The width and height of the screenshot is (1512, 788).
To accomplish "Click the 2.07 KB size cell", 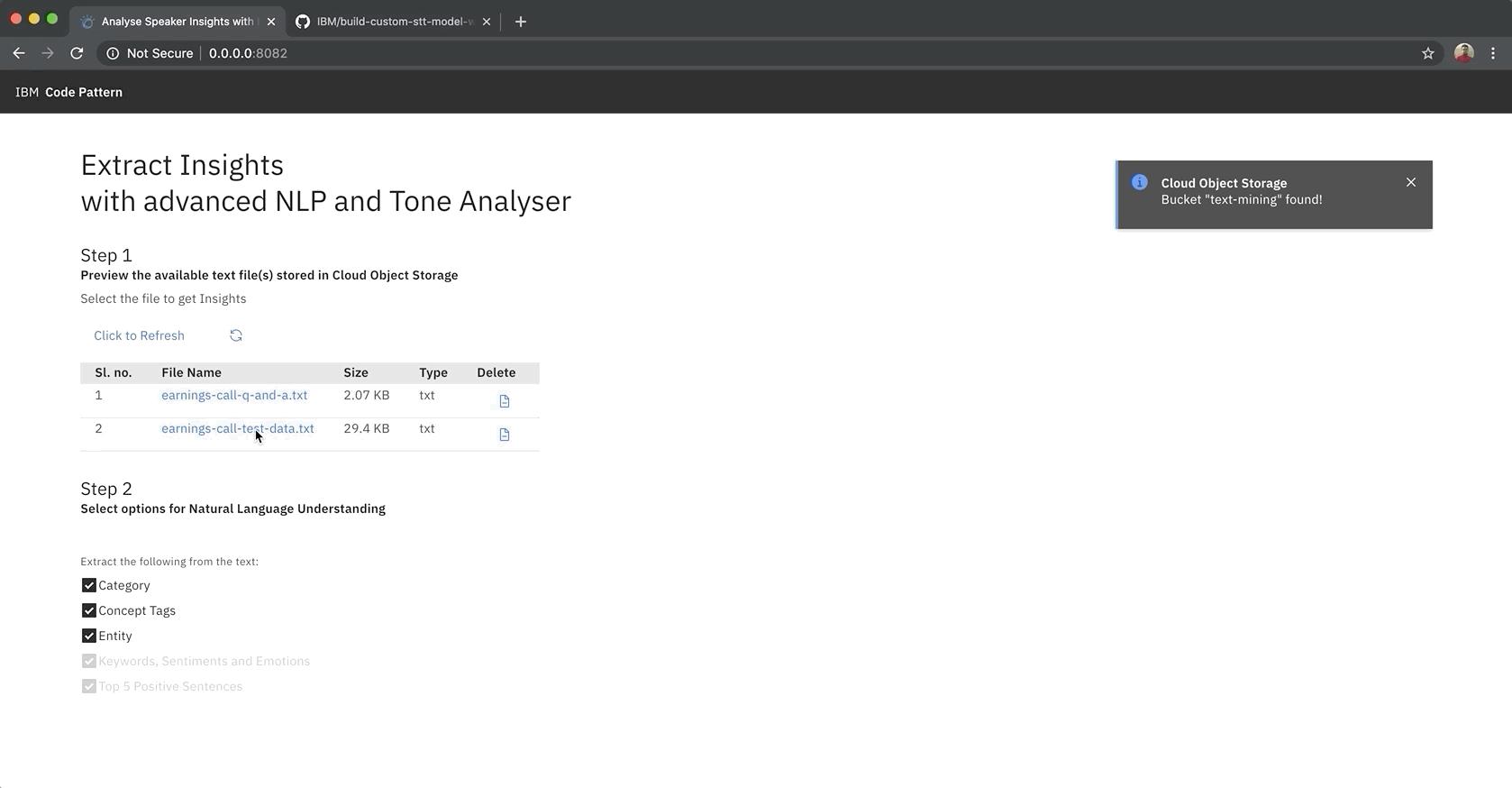I will [x=367, y=395].
